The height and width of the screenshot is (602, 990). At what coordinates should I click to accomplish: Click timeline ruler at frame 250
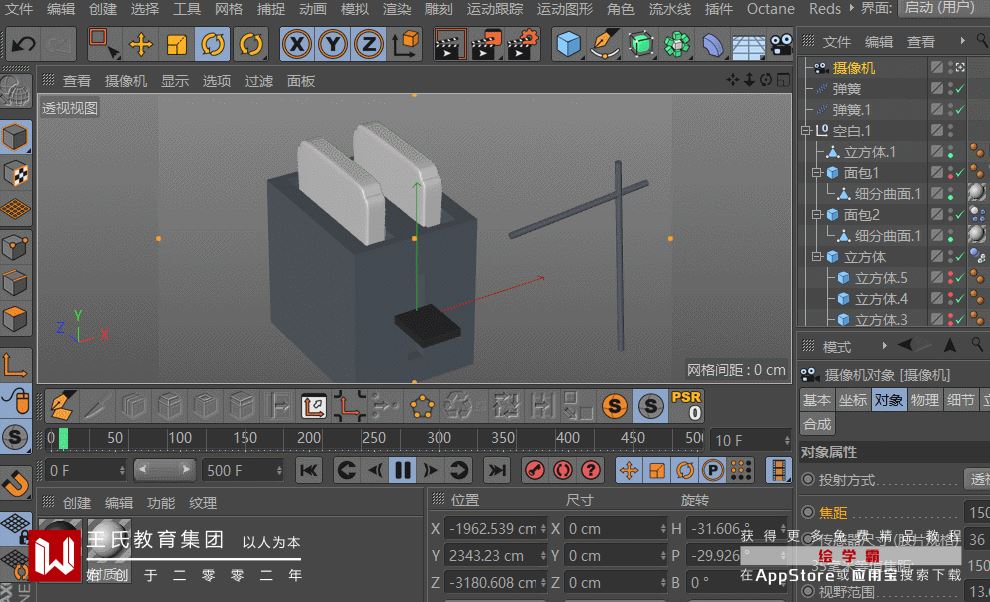point(373,438)
